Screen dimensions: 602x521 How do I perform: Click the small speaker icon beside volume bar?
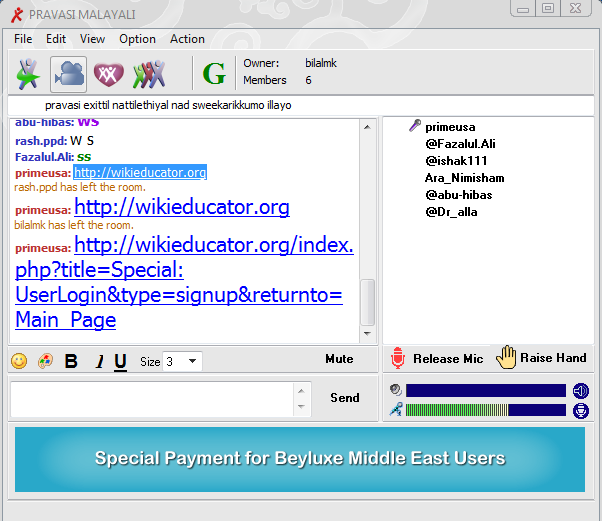pos(395,390)
